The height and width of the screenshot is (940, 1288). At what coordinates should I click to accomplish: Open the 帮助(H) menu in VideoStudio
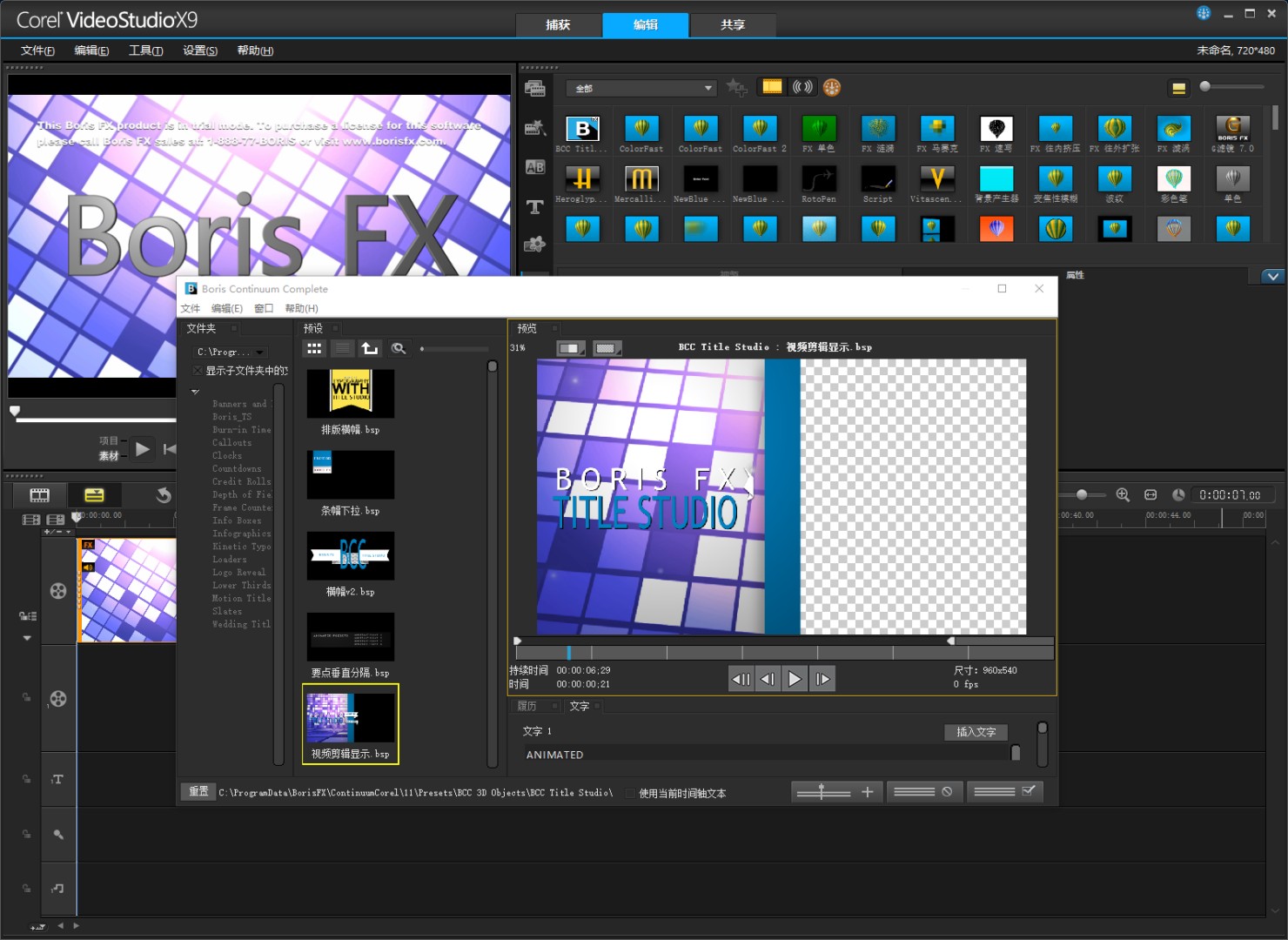pyautogui.click(x=255, y=50)
